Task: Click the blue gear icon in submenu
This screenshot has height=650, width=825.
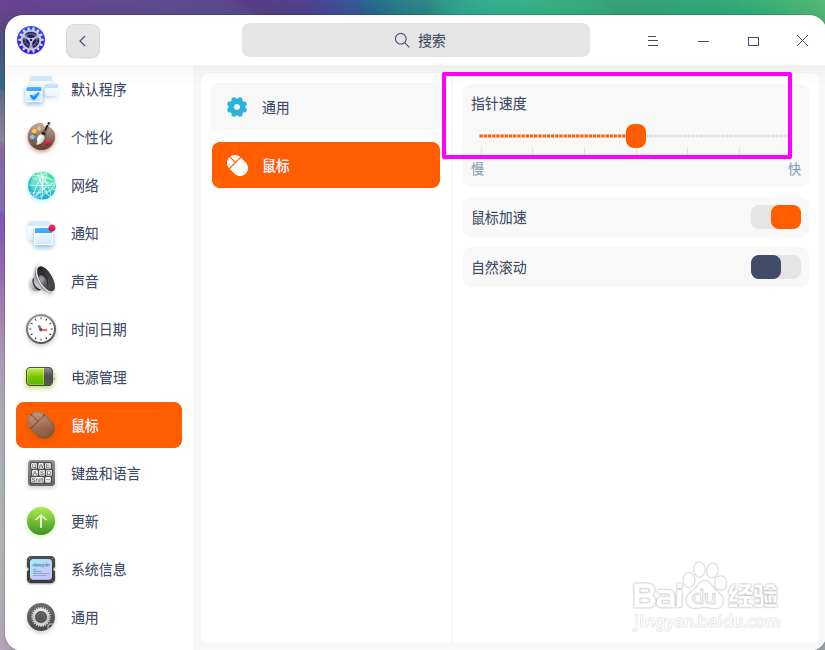Action: pos(237,107)
